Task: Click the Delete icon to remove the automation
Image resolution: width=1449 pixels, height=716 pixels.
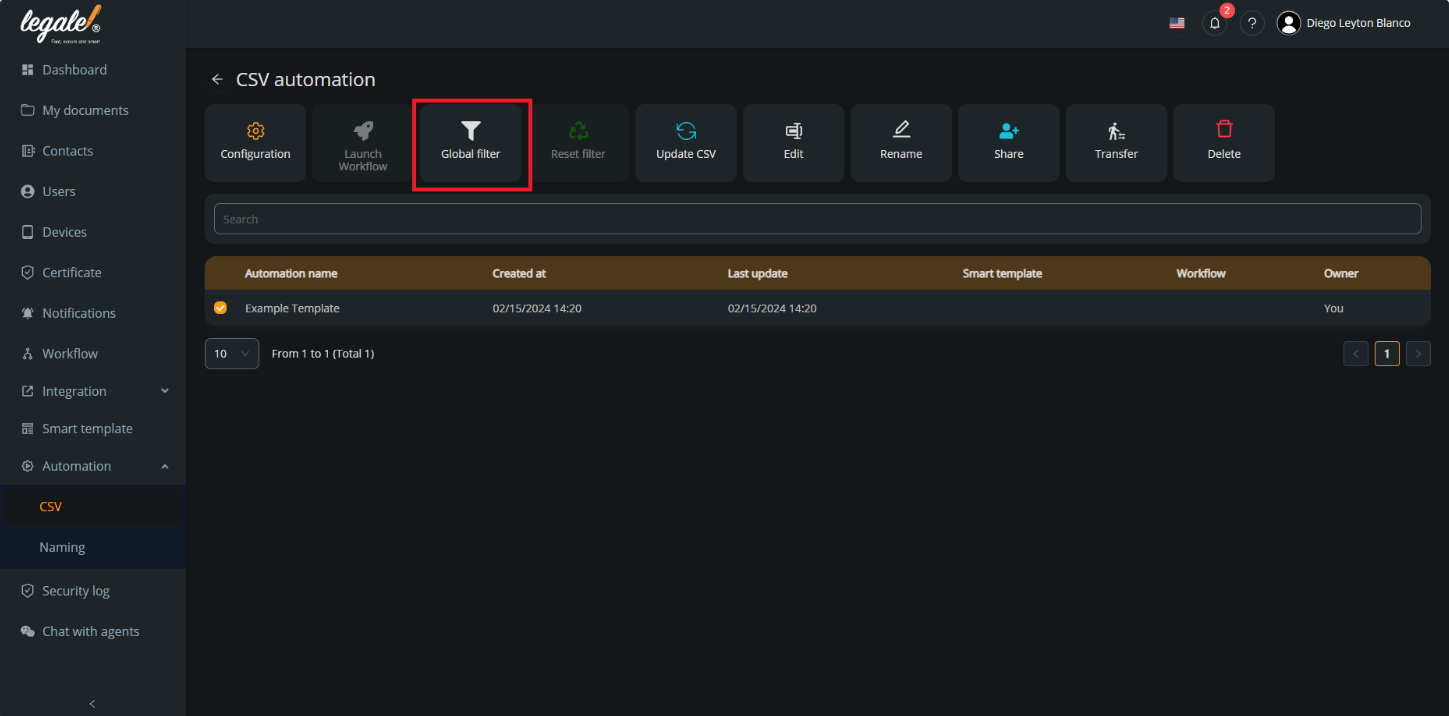Action: tap(1223, 142)
